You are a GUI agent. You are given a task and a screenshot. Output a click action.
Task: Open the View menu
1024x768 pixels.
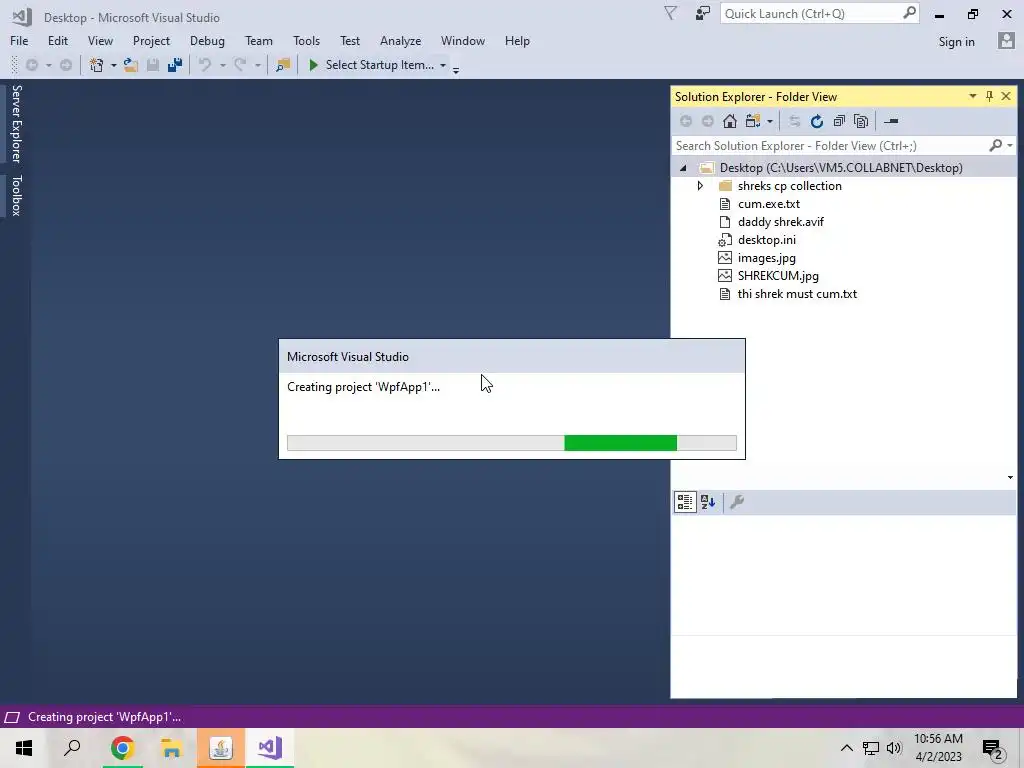pyautogui.click(x=100, y=40)
